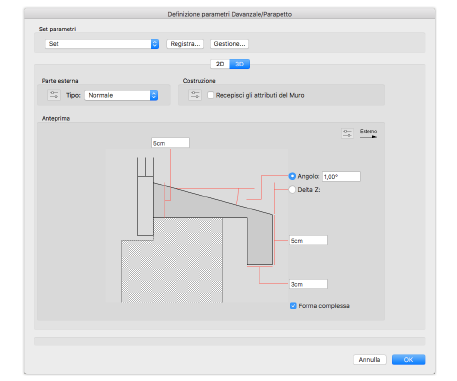Click the sill preview drawing
This screenshot has height=381, width=457.
coord(197,226)
